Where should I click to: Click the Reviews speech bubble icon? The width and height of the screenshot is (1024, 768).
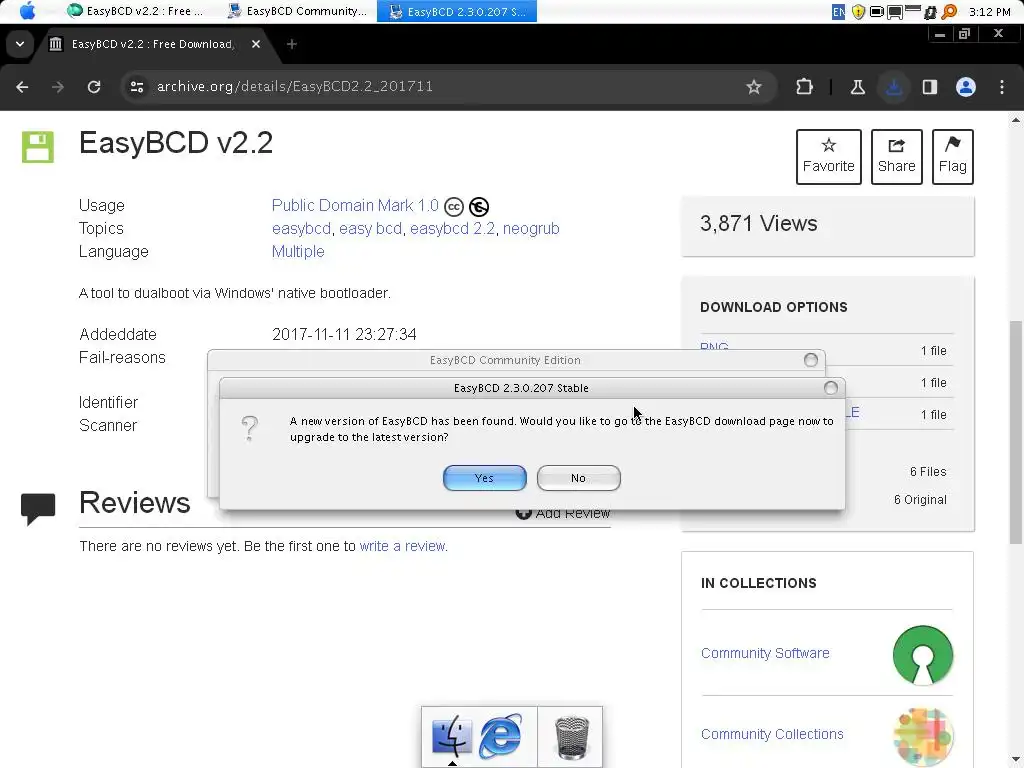pos(38,509)
